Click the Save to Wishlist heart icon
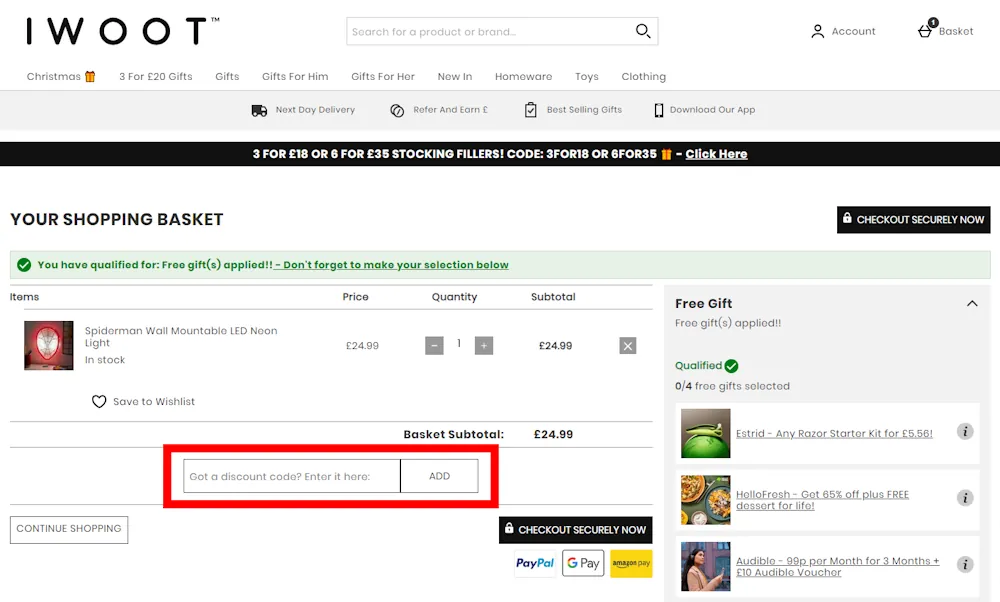Image resolution: width=1000 pixels, height=602 pixels. (99, 402)
